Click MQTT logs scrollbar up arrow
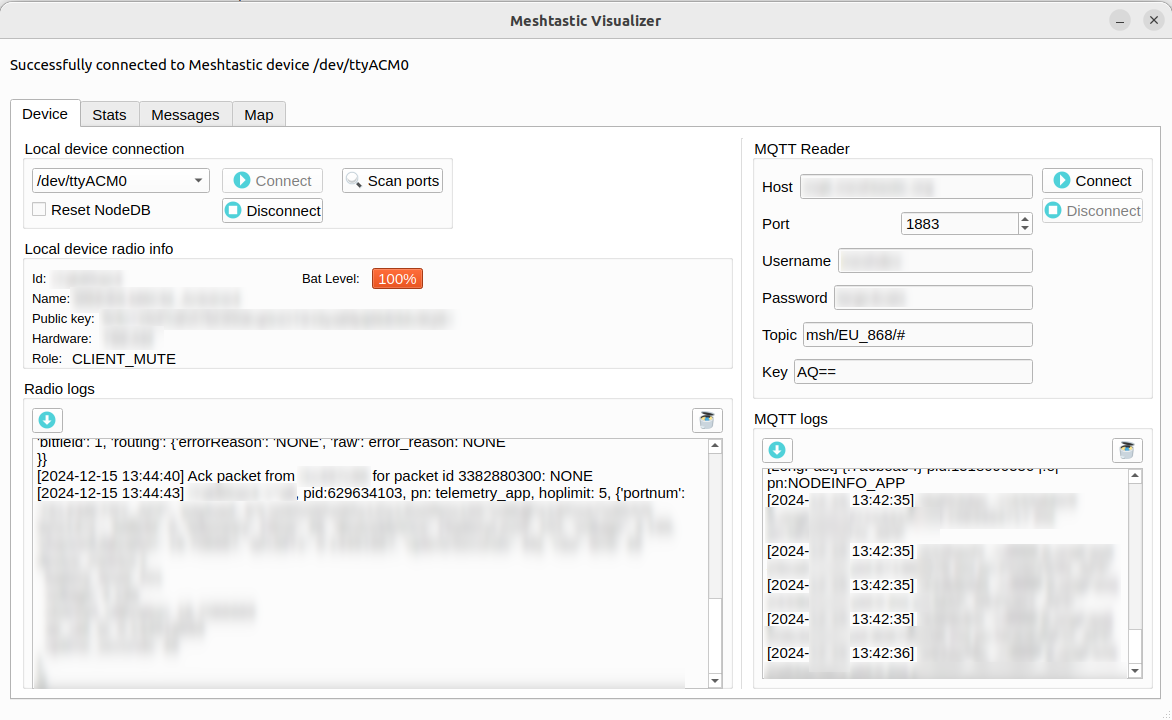 [x=1135, y=476]
